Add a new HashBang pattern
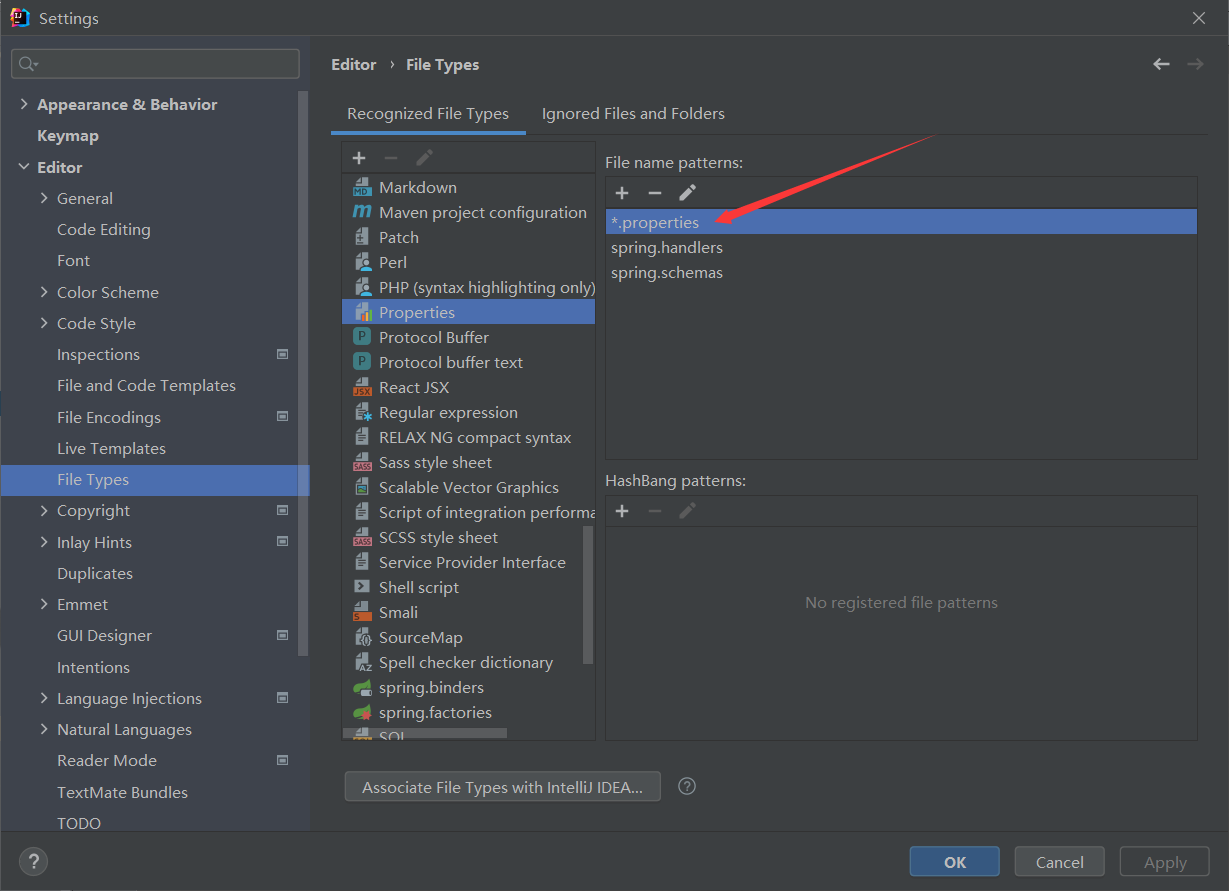The image size is (1229, 891). coord(622,511)
